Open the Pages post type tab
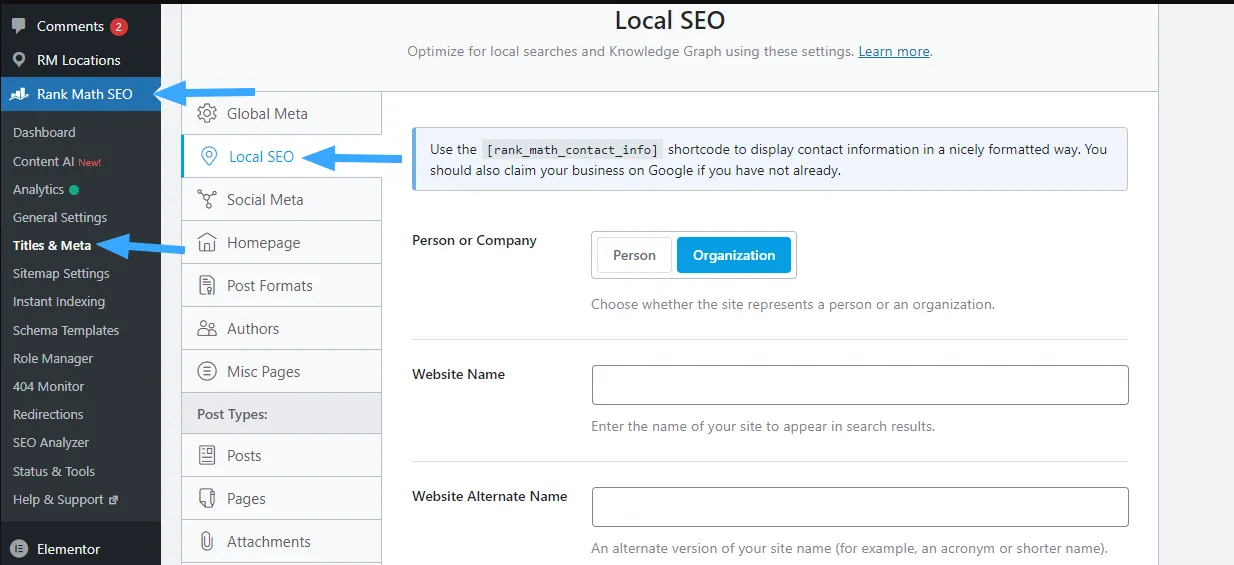The image size is (1234, 565). (281, 498)
